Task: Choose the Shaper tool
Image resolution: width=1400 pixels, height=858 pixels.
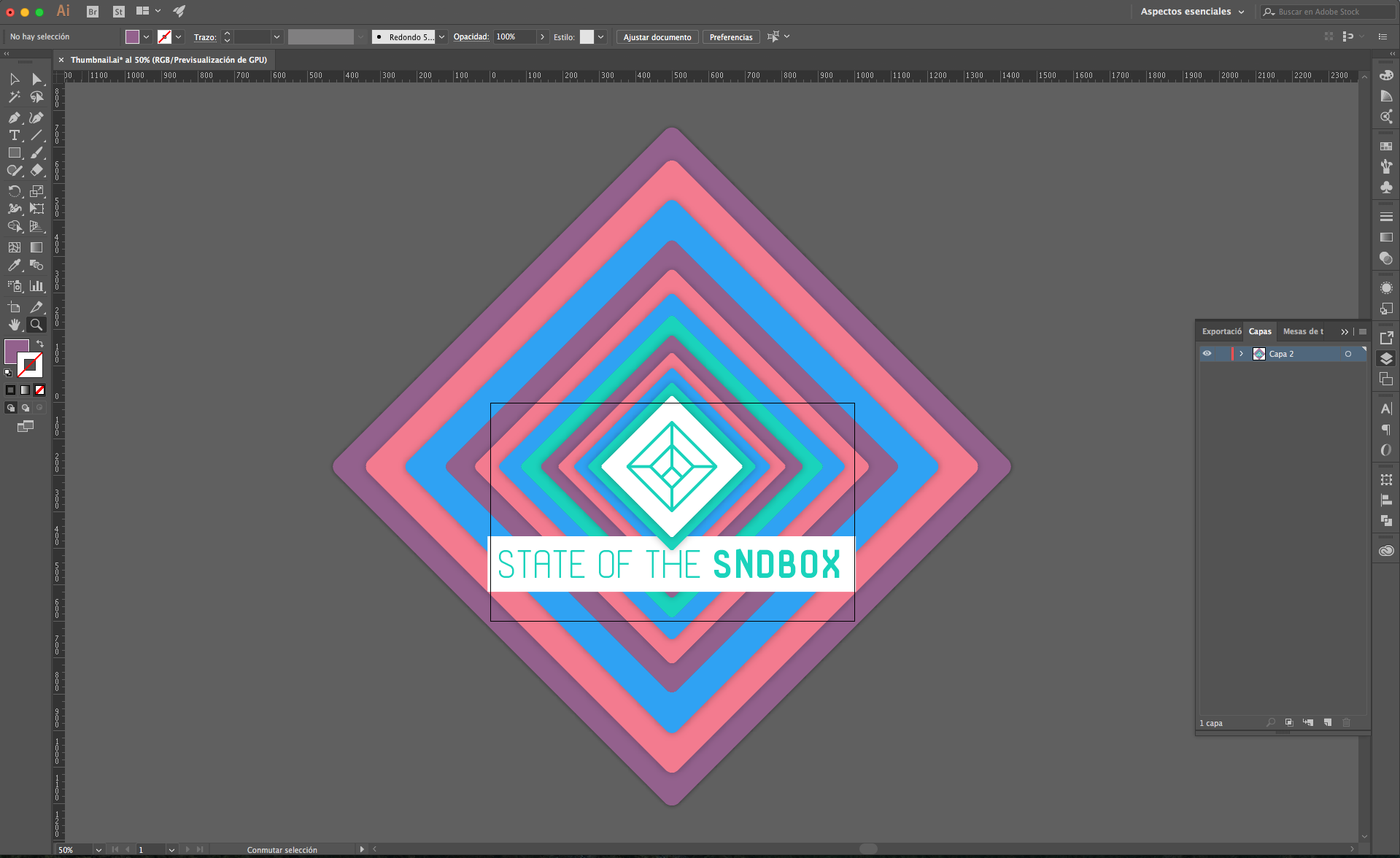Action: click(x=14, y=170)
